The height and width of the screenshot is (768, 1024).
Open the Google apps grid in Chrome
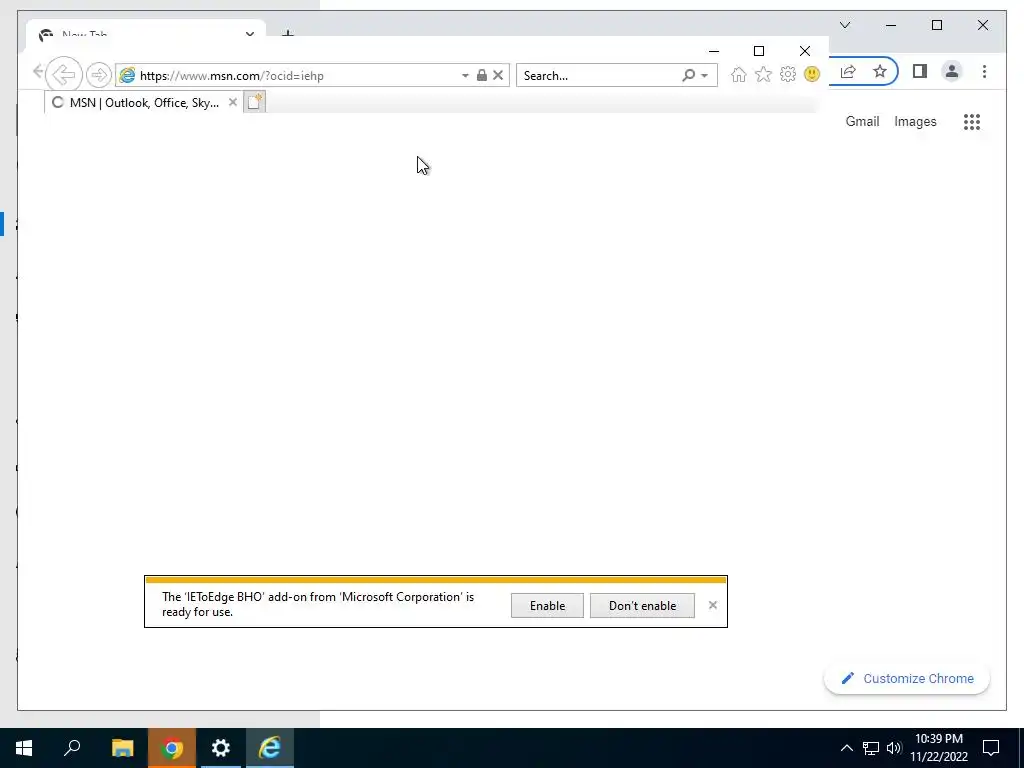click(x=972, y=122)
